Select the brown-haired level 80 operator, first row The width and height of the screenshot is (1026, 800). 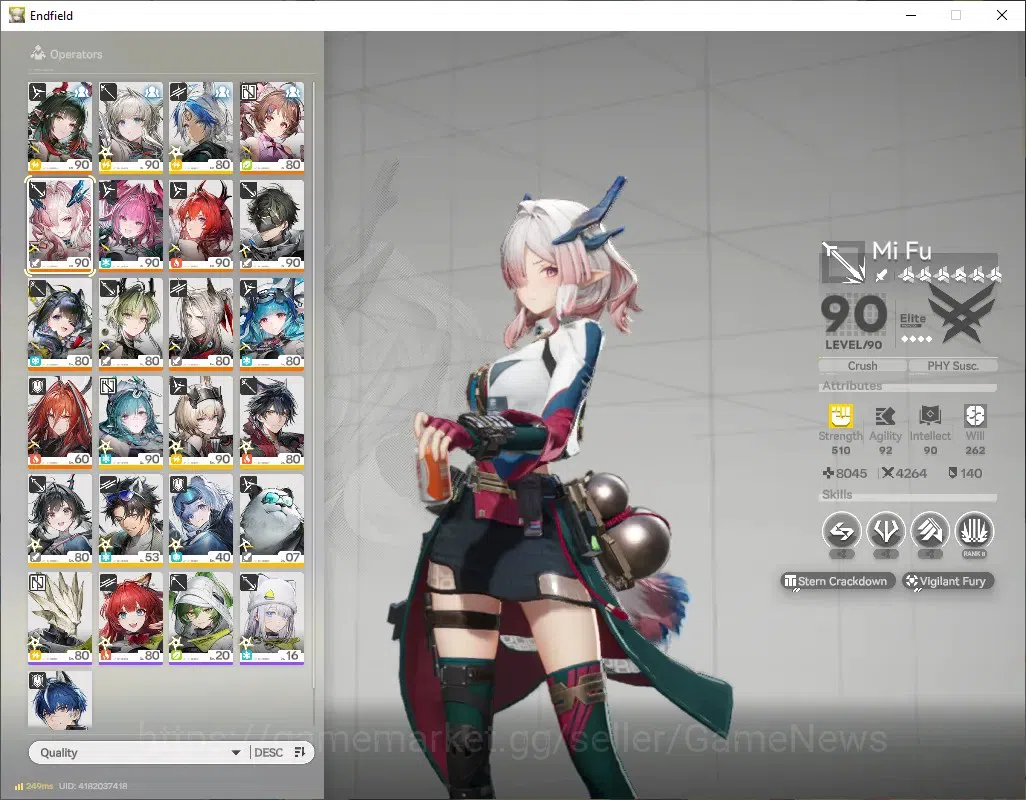pos(272,127)
